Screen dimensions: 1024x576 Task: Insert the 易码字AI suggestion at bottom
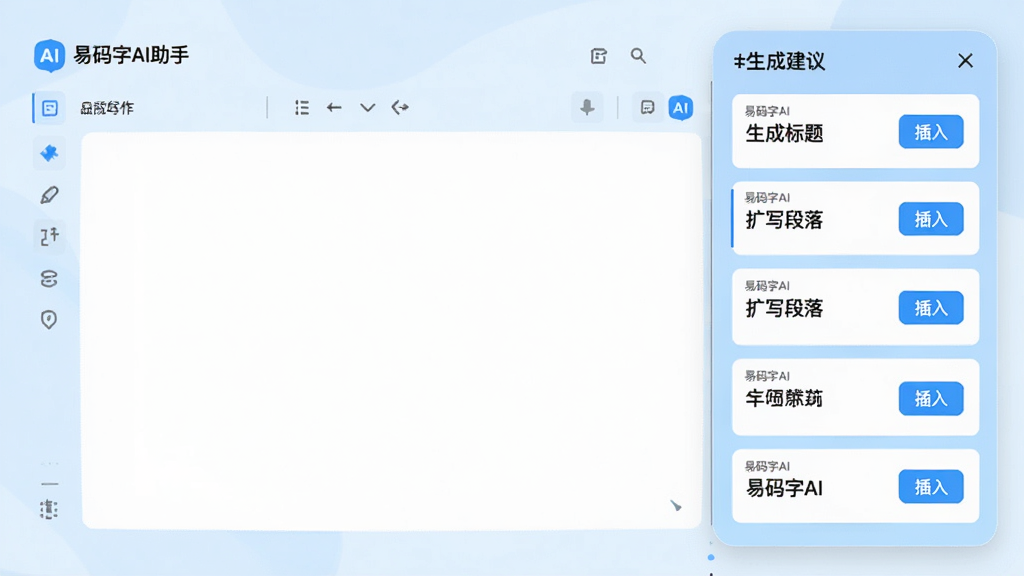[x=931, y=487]
